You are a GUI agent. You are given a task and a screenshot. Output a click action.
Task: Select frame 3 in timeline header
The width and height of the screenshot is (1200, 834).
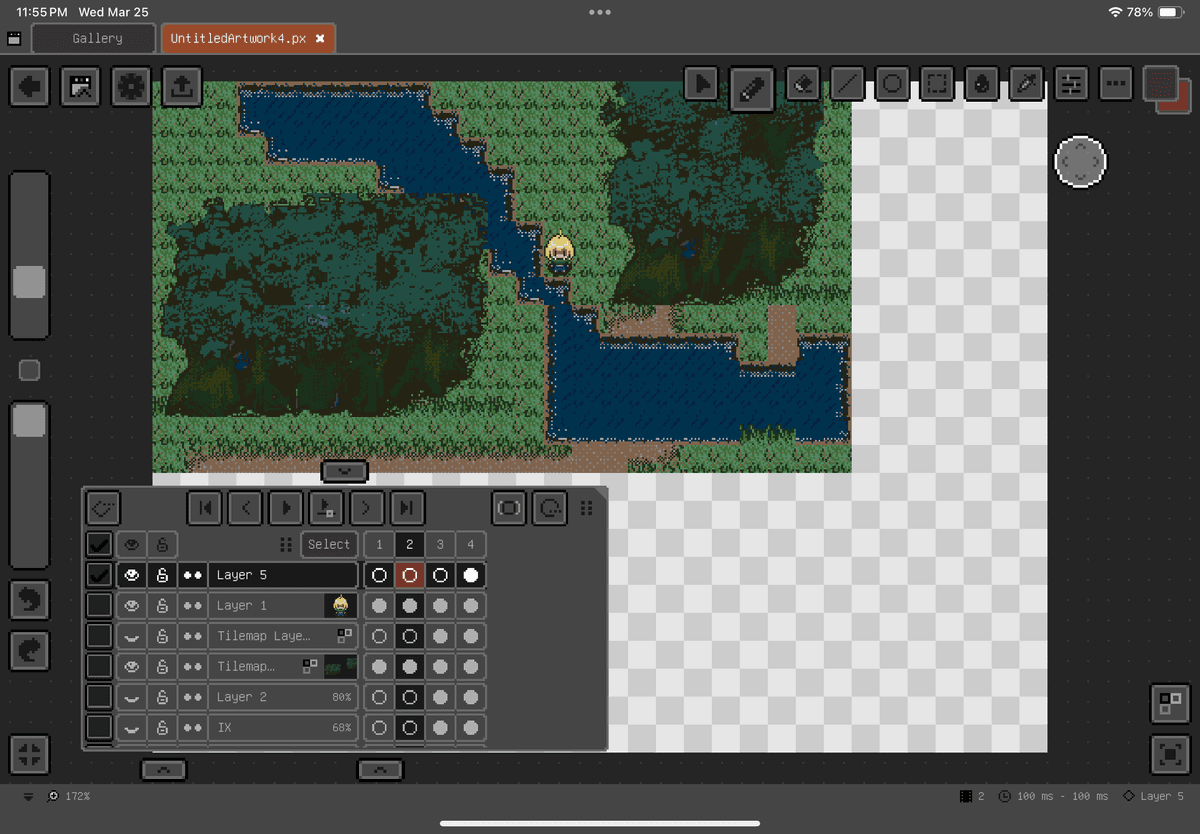click(440, 545)
